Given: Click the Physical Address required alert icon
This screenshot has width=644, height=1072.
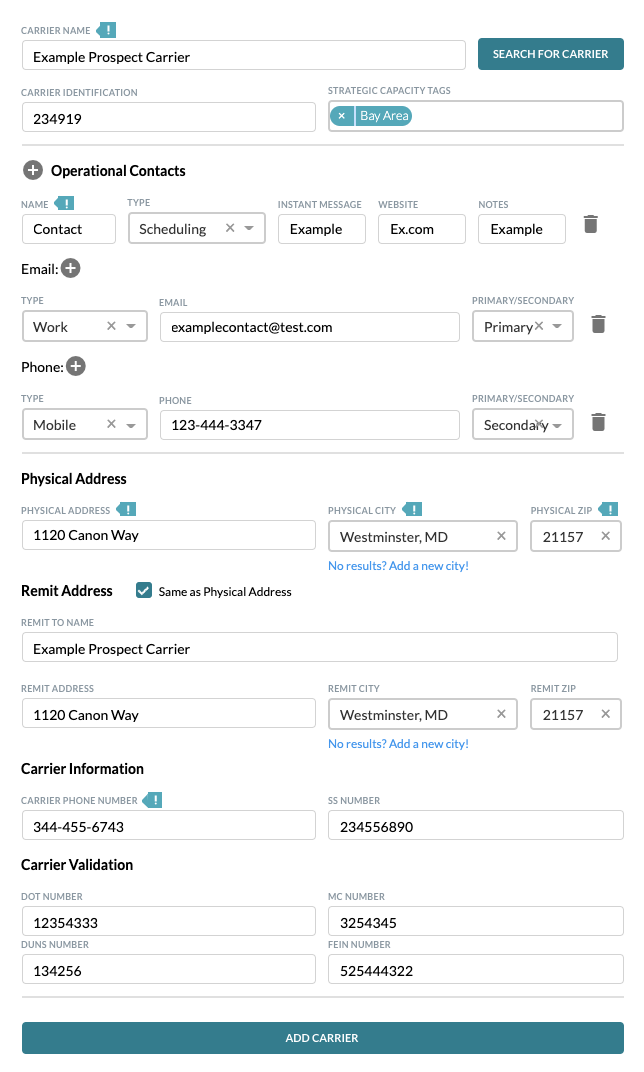Looking at the screenshot, I should (126, 509).
